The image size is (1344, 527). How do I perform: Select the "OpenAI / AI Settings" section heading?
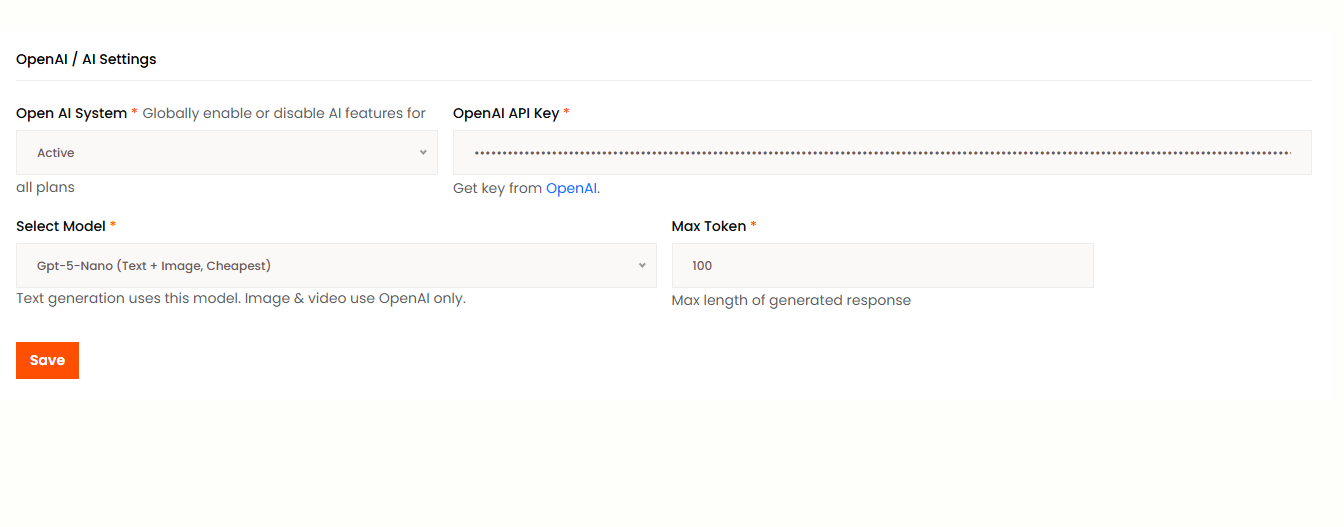(86, 59)
